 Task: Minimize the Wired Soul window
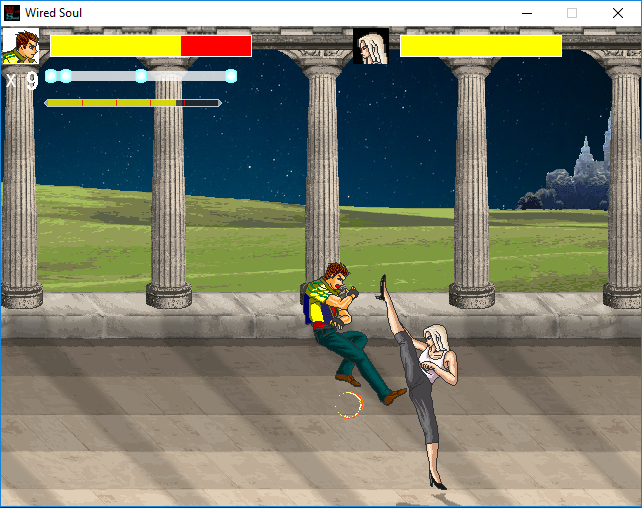coord(526,13)
